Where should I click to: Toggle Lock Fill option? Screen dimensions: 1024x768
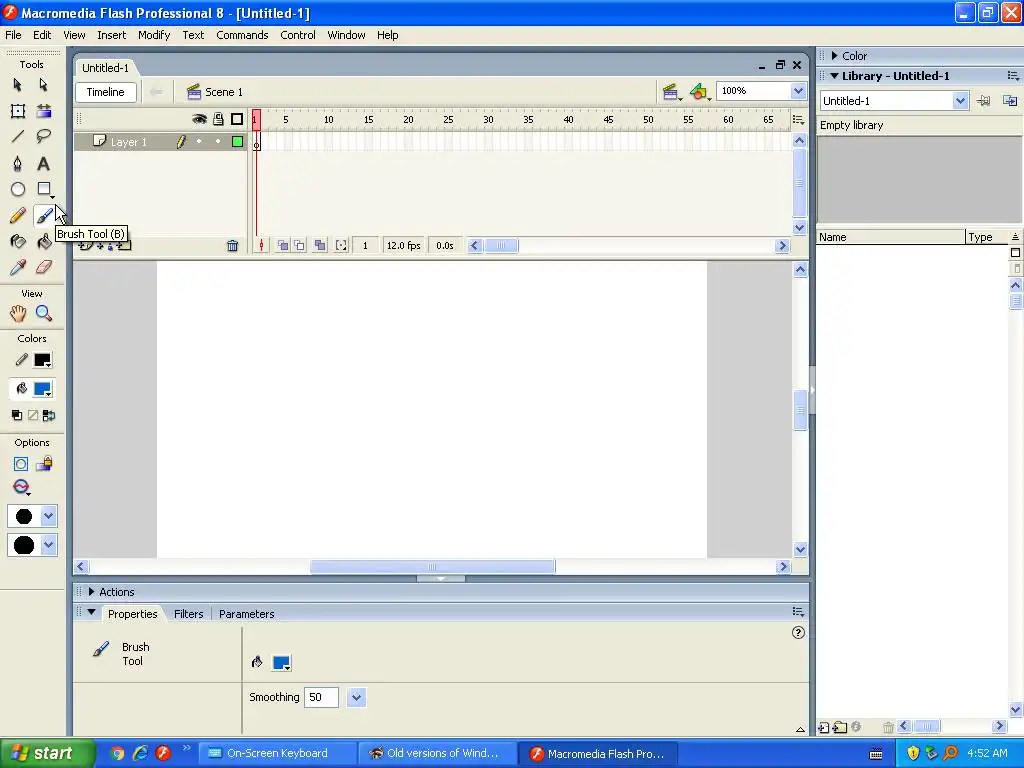pos(44,464)
